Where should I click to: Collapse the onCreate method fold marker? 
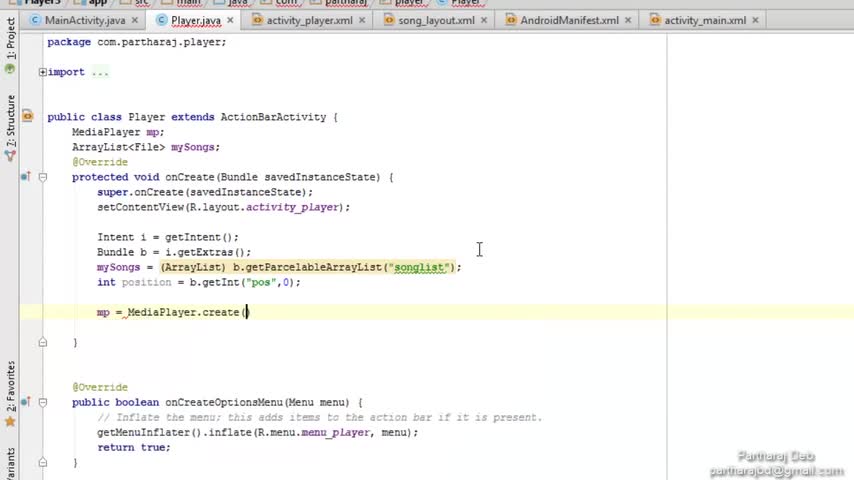(42, 177)
